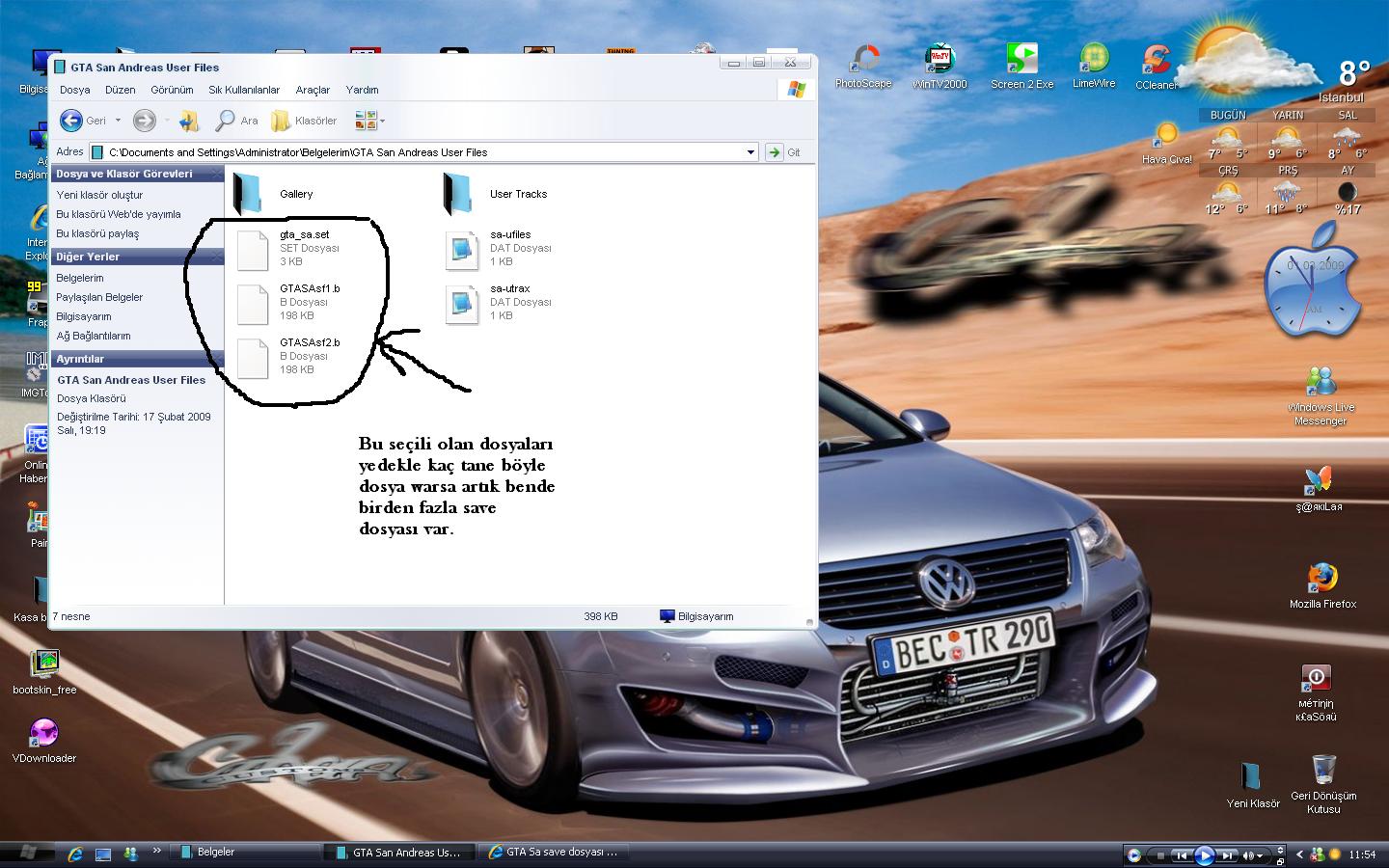This screenshot has height=868, width=1389.
Task: Open the Düzen menu
Action: (120, 90)
